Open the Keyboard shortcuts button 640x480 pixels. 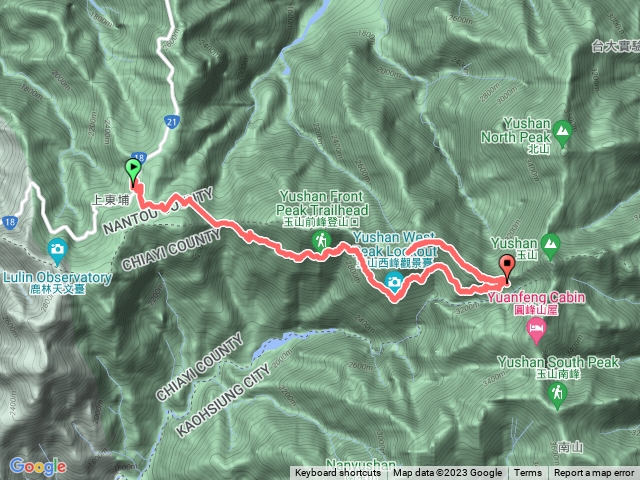click(338, 473)
